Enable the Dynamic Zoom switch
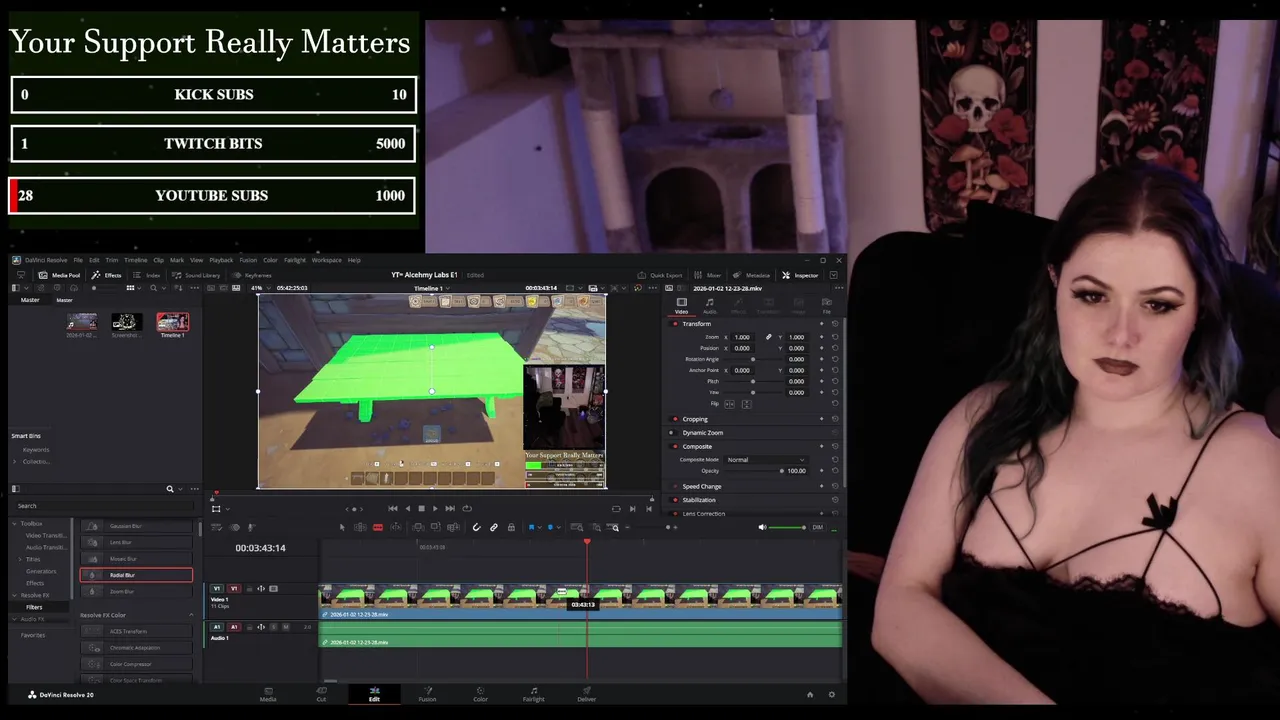Image resolution: width=1280 pixels, height=720 pixels. 672,432
